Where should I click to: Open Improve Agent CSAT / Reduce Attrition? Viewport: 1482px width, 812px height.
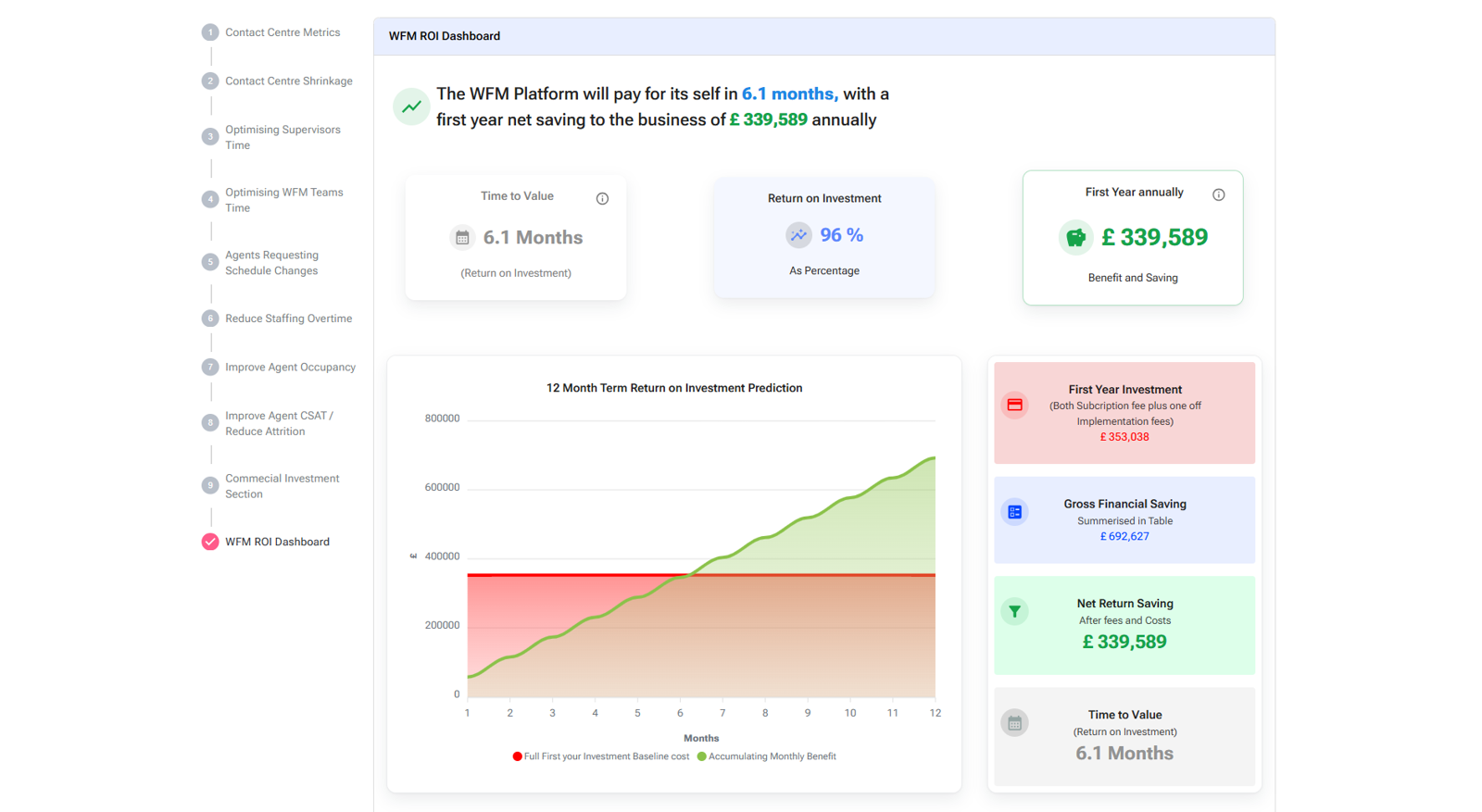click(x=279, y=423)
